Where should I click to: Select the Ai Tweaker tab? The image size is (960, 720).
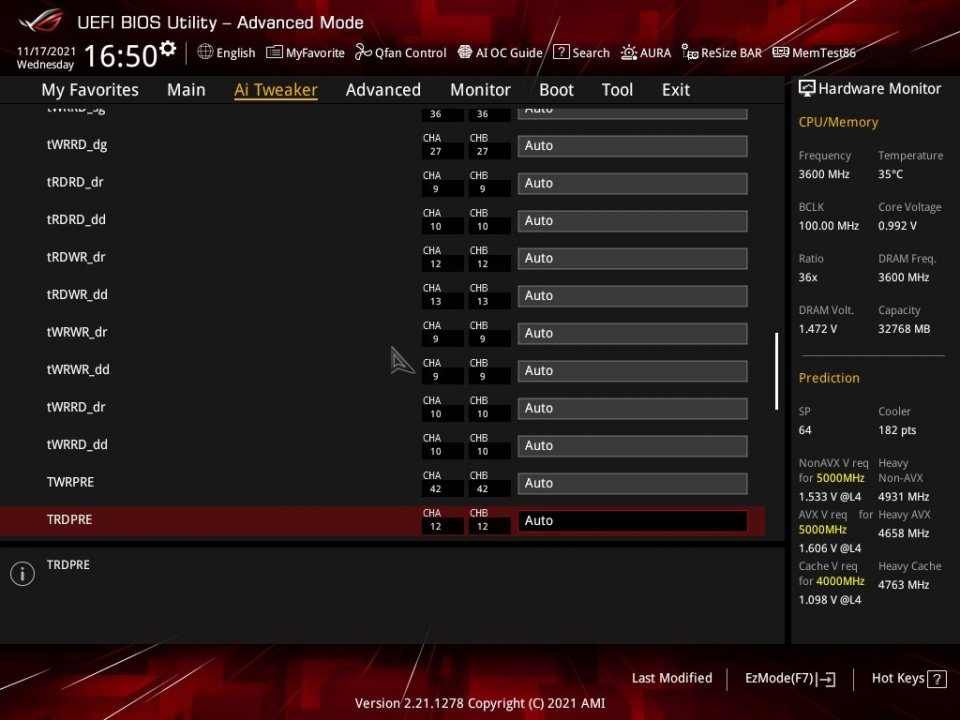(276, 90)
